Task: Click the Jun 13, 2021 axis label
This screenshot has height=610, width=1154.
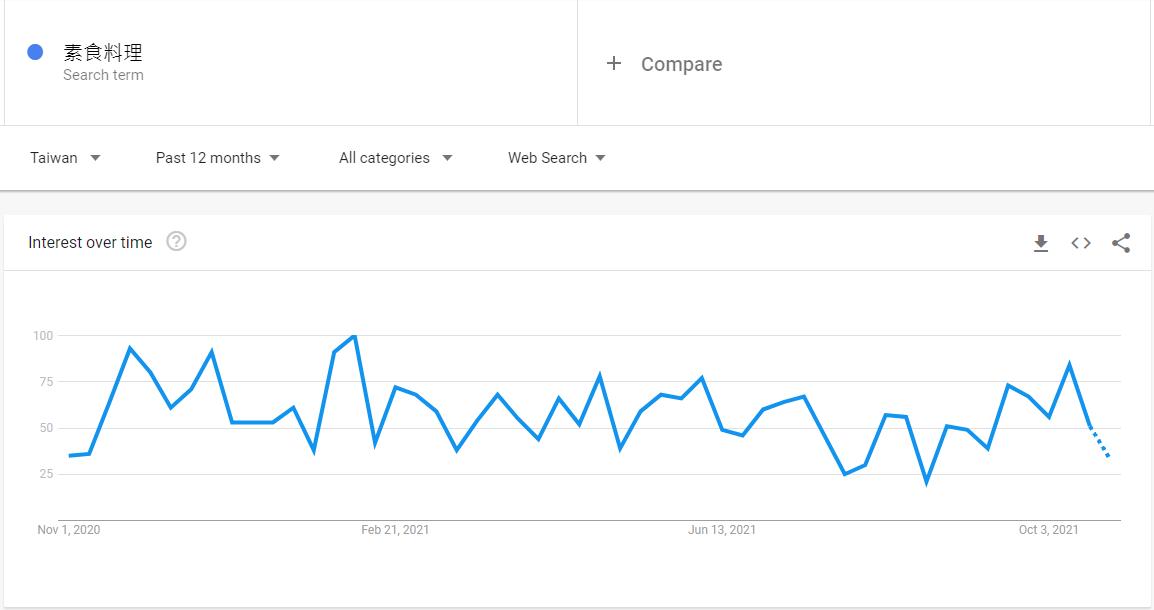Action: (x=722, y=530)
